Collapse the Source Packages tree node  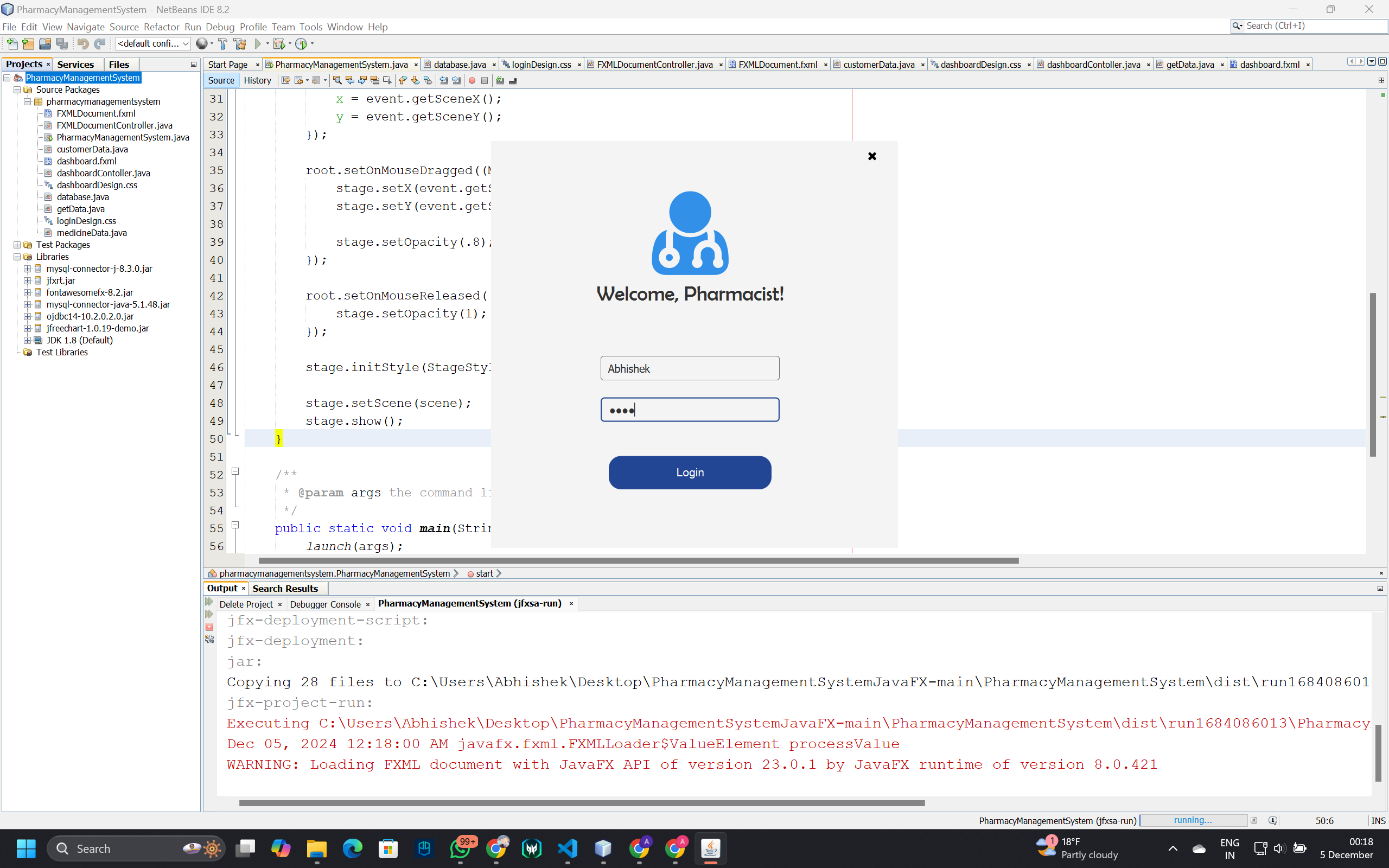point(17,90)
